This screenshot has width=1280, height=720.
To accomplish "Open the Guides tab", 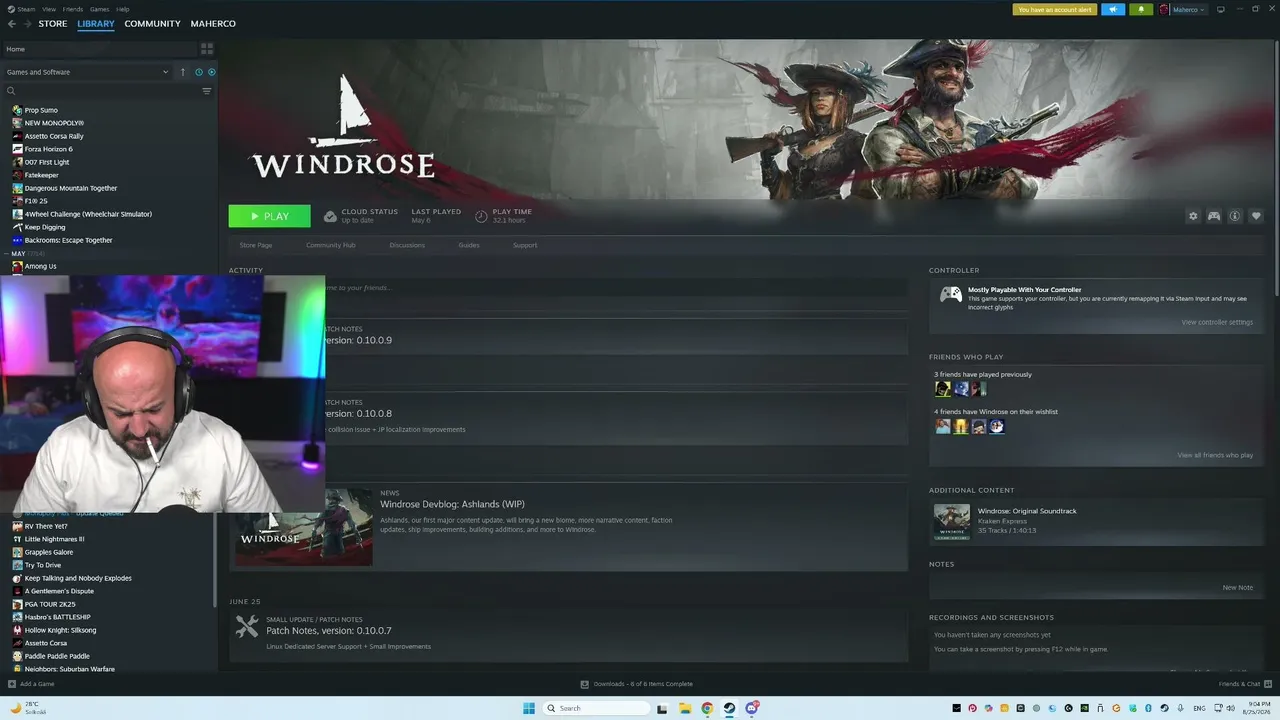I will tap(469, 245).
